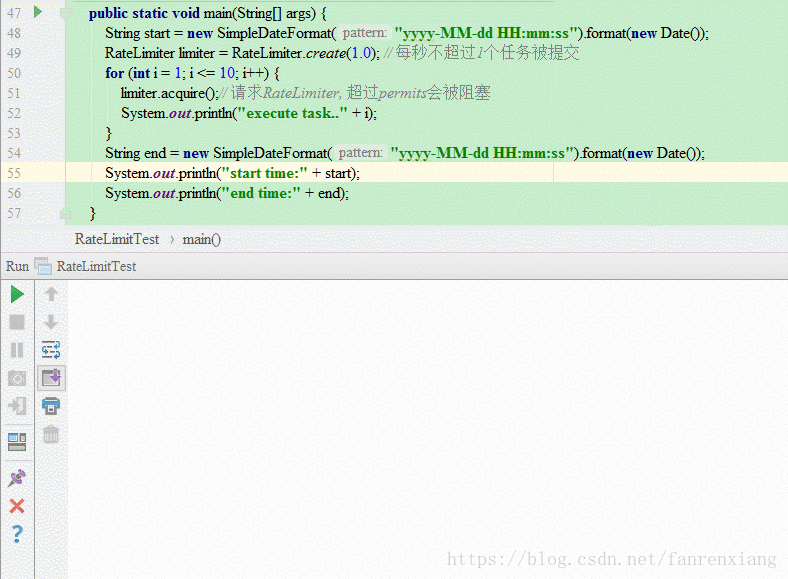Click the green run gutter arrow beside main
Image resolution: width=788 pixels, height=579 pixels.
coord(38,12)
